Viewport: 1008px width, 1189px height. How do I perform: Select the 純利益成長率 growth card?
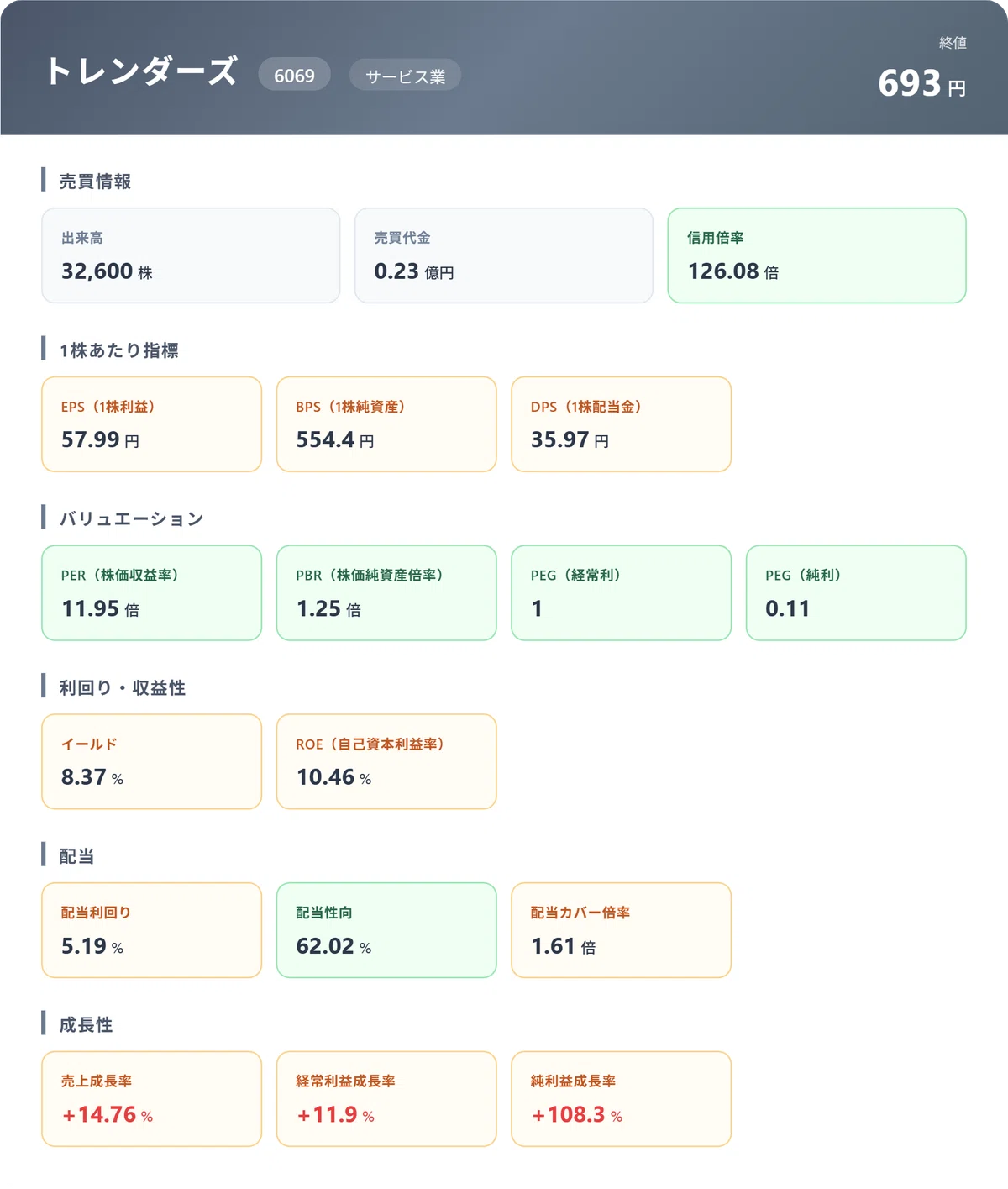pos(622,1099)
